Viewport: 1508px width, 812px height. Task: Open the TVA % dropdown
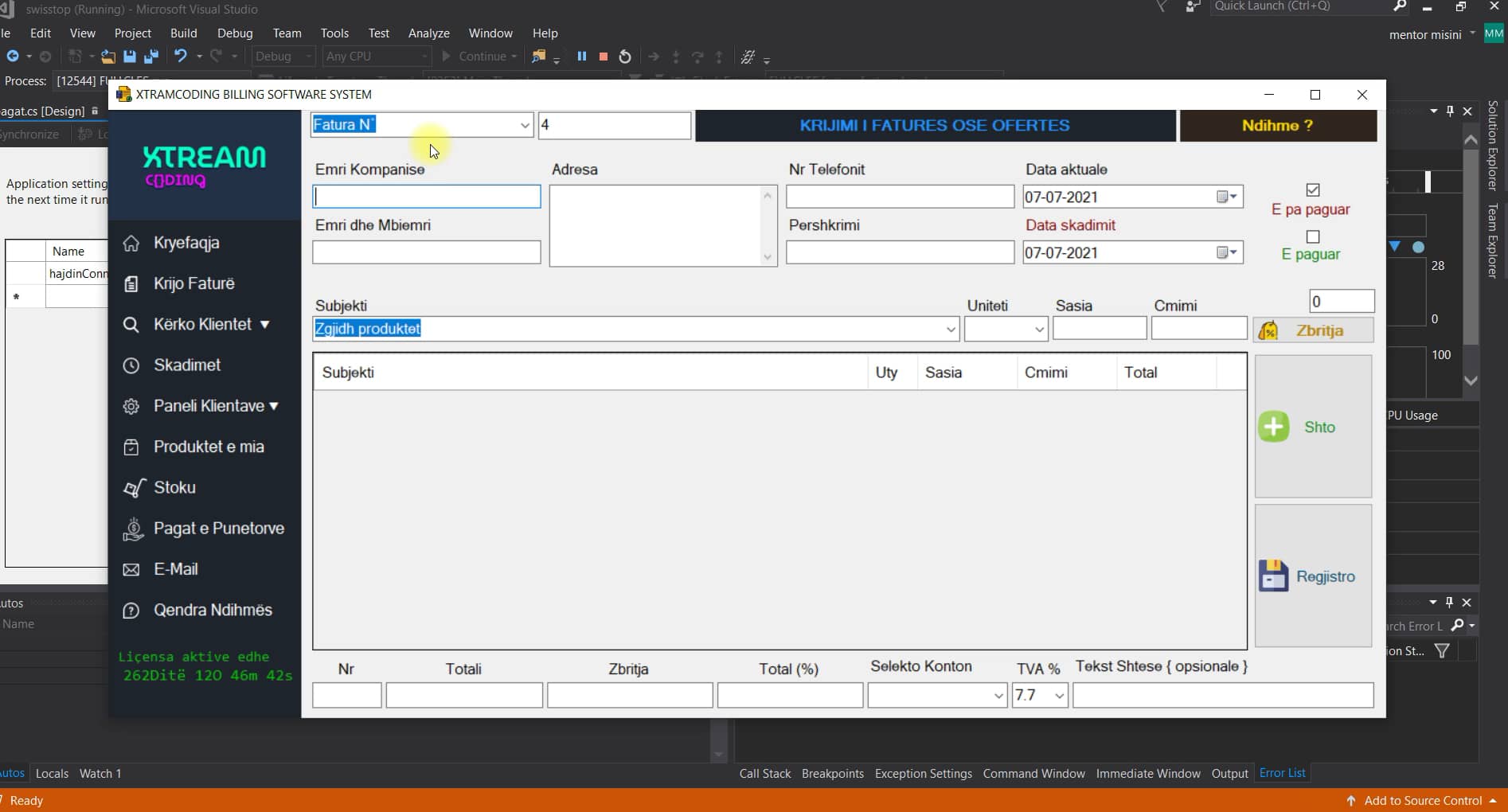click(x=1059, y=696)
